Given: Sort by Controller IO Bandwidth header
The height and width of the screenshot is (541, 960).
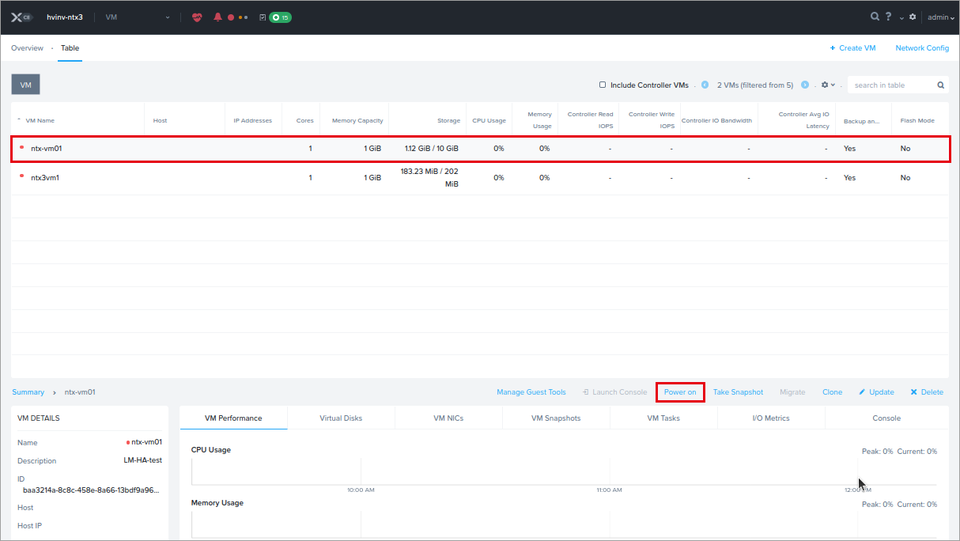Looking at the screenshot, I should [x=716, y=121].
